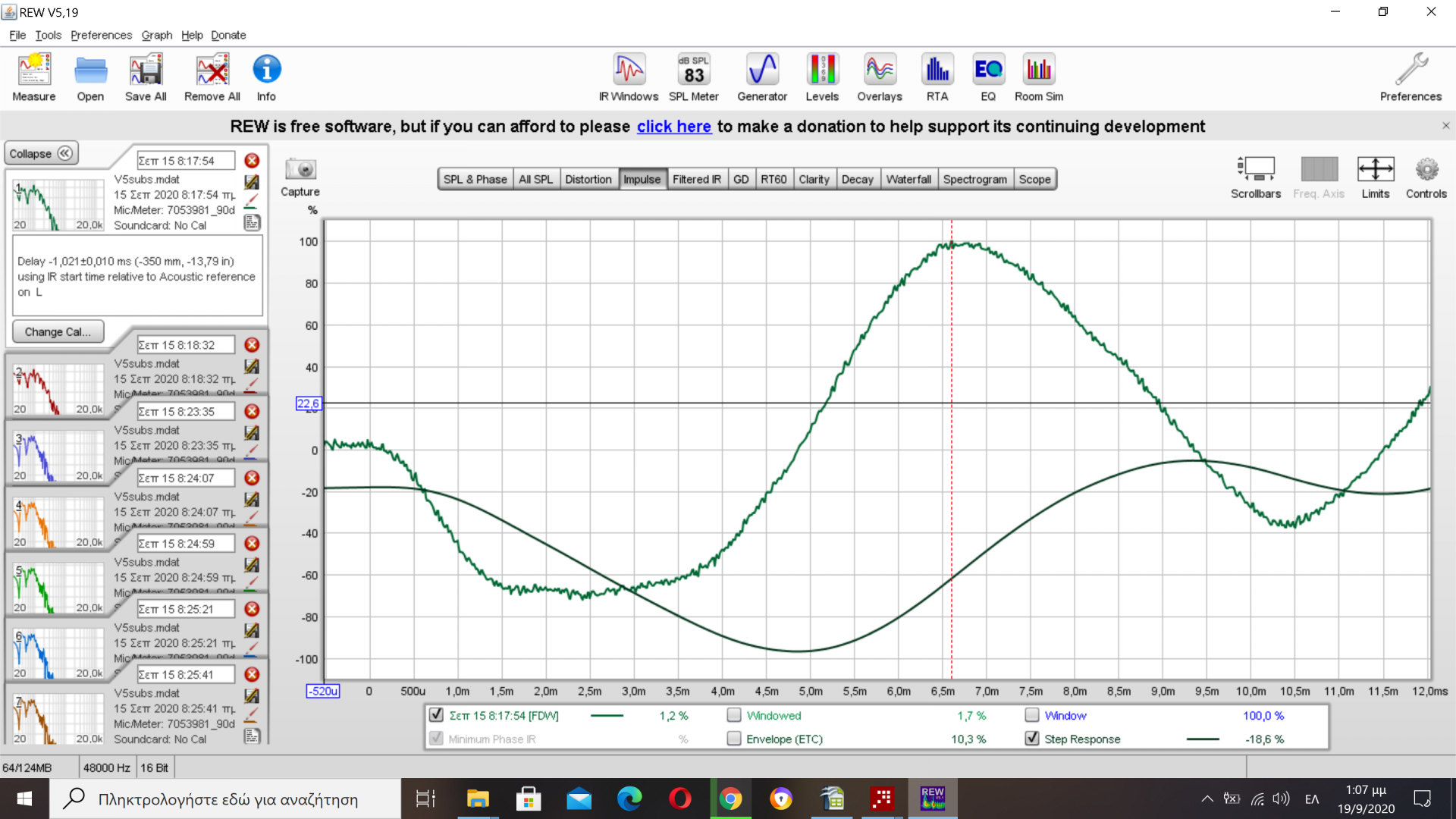Toggle the Envelope (ETC) checkbox

pyautogui.click(x=734, y=739)
